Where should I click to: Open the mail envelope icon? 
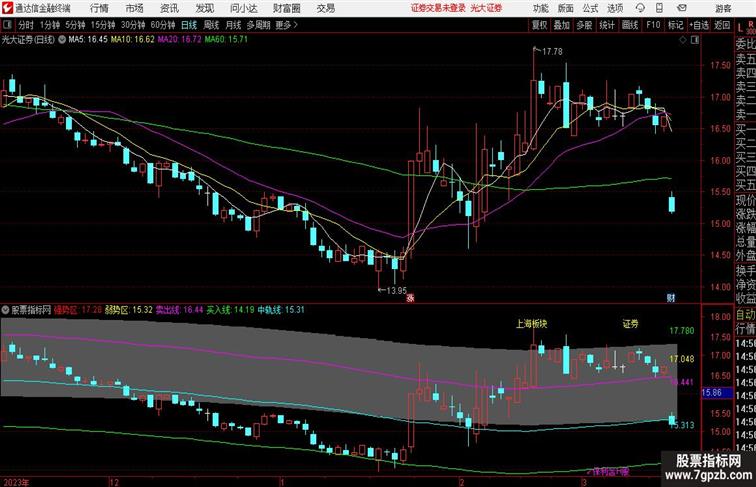682,8
